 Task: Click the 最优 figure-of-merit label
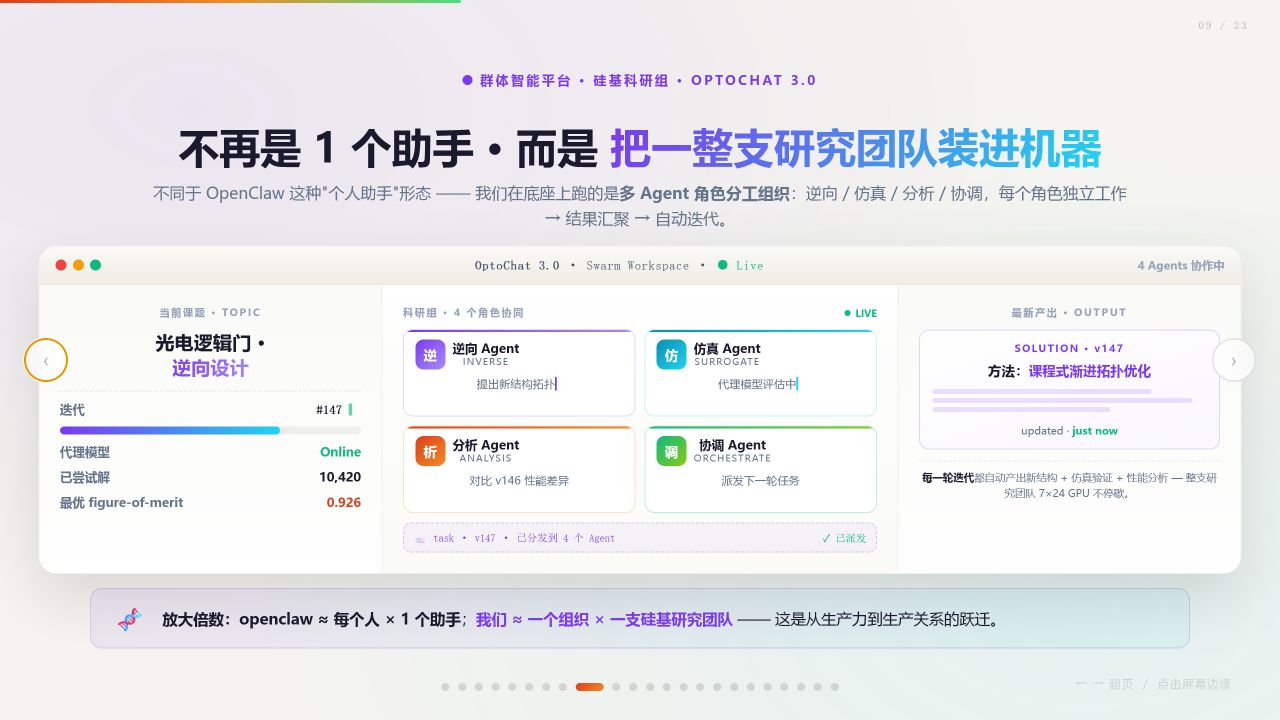pos(121,502)
